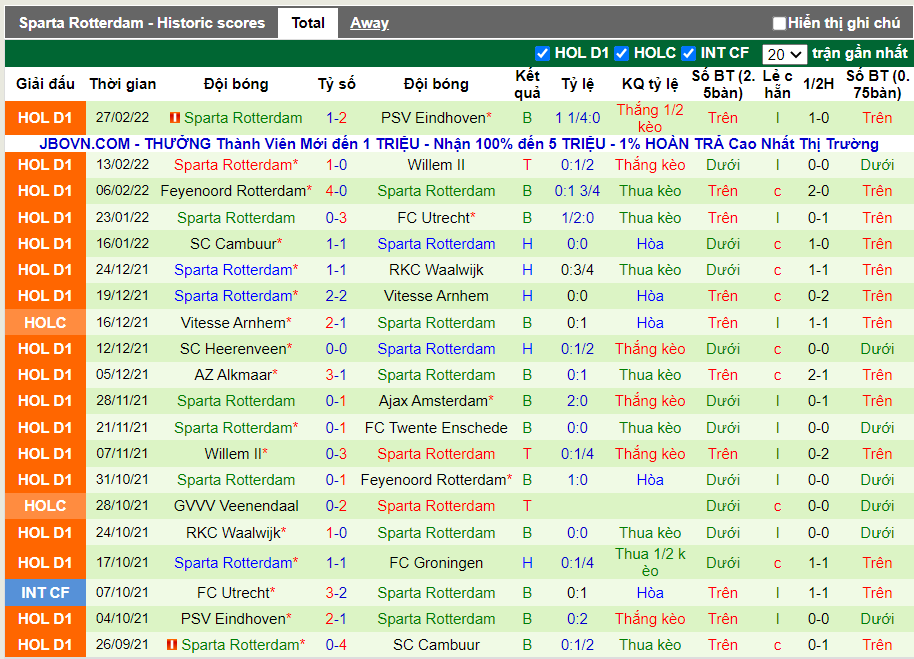The width and height of the screenshot is (914, 659).
Task: Uncheck the HOL D1 filter checkbox
Action: coord(542,54)
